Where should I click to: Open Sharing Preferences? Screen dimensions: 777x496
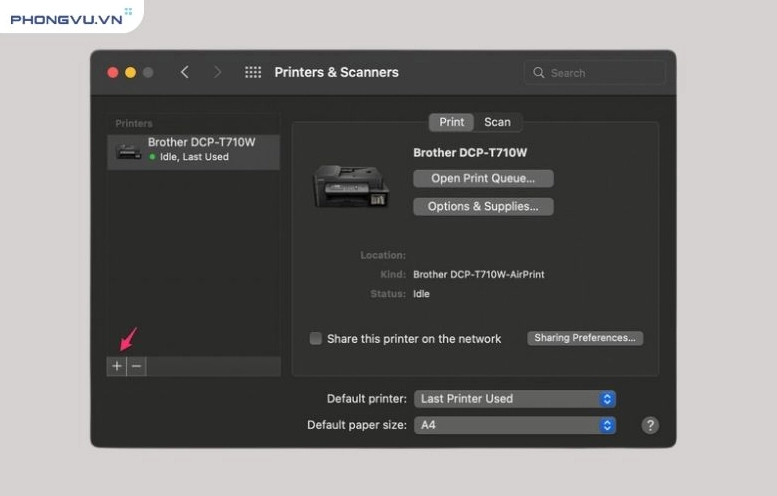pos(585,339)
